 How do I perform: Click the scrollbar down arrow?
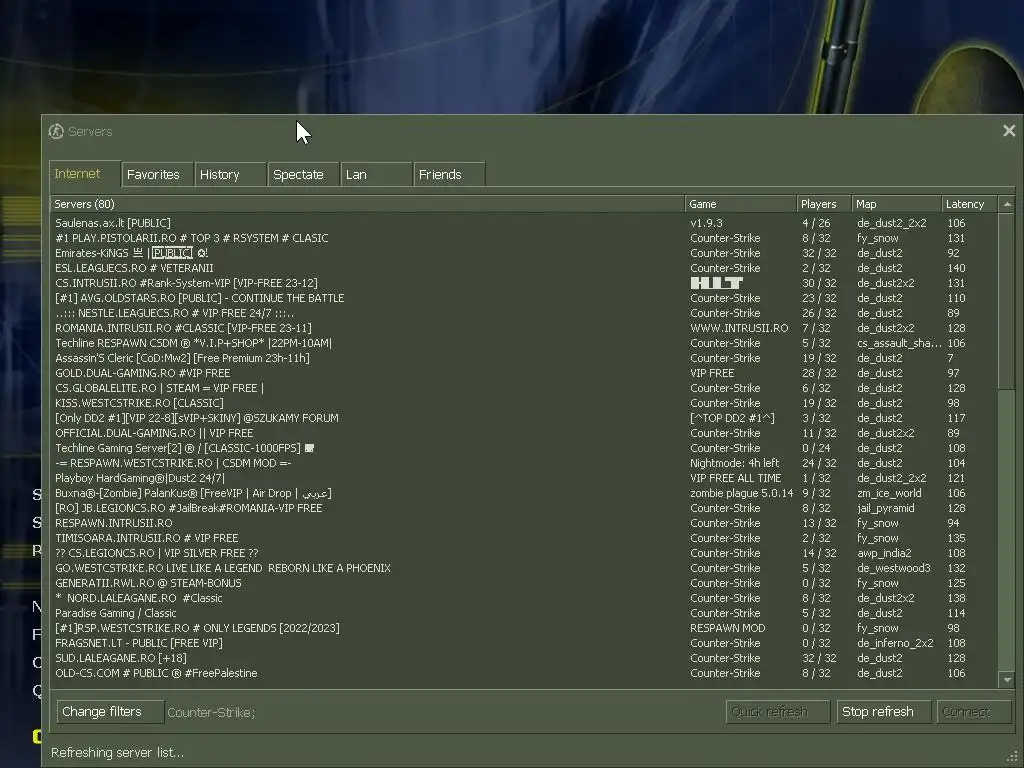(x=1007, y=680)
